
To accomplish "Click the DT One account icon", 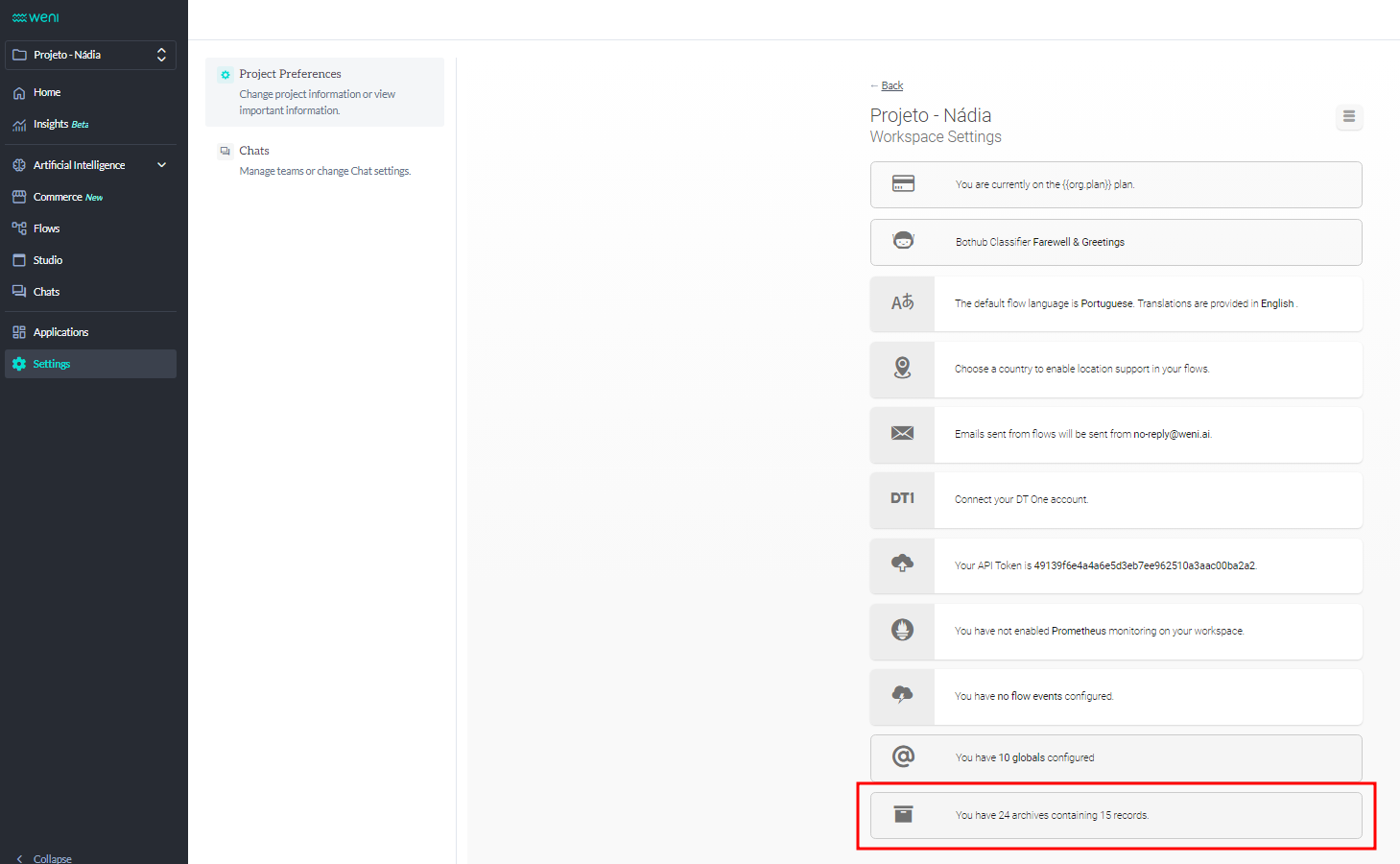I will pyautogui.click(x=902, y=499).
